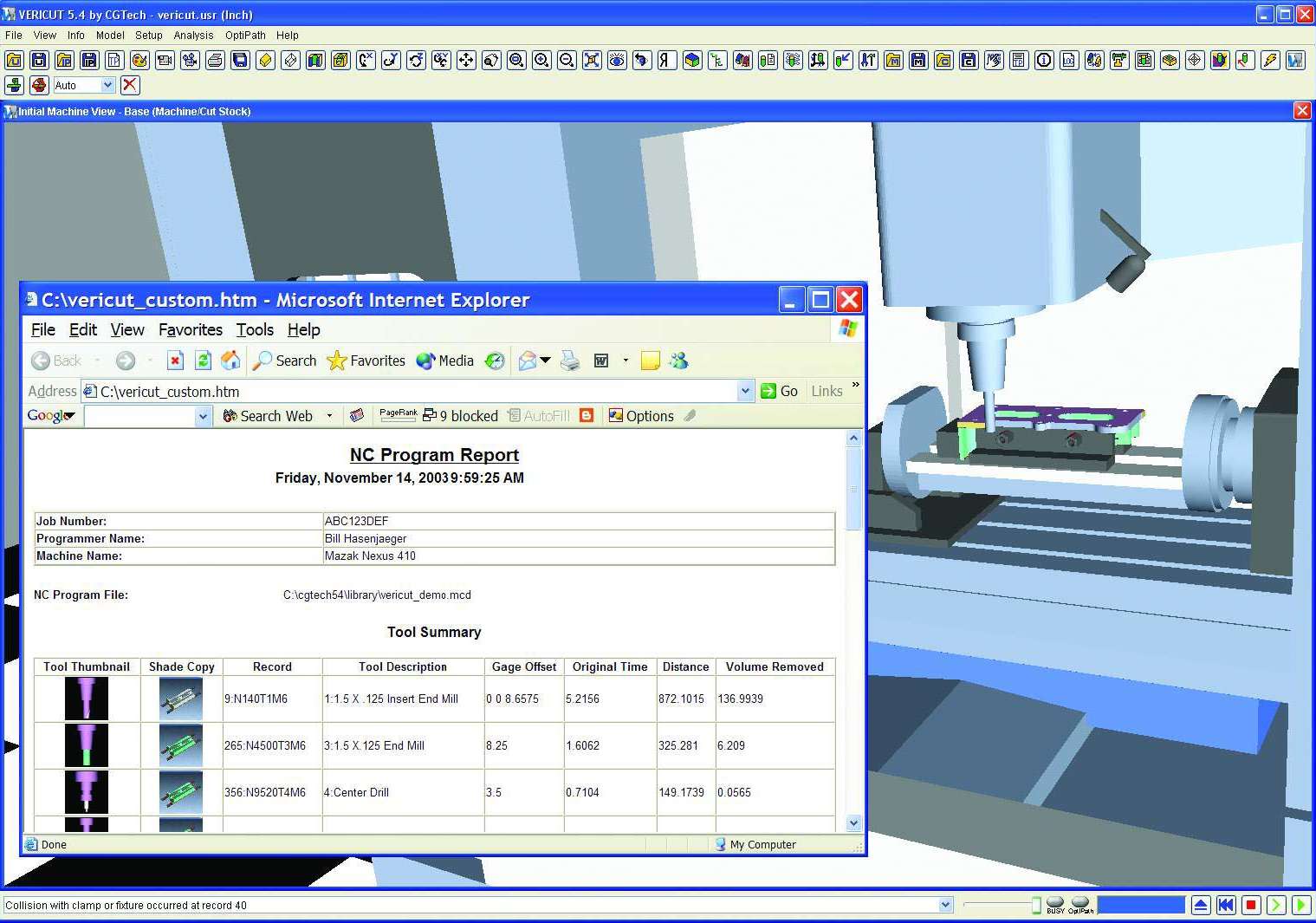Open Tools menu in Internet Explorer
The image size is (1316, 923).
coord(255,329)
